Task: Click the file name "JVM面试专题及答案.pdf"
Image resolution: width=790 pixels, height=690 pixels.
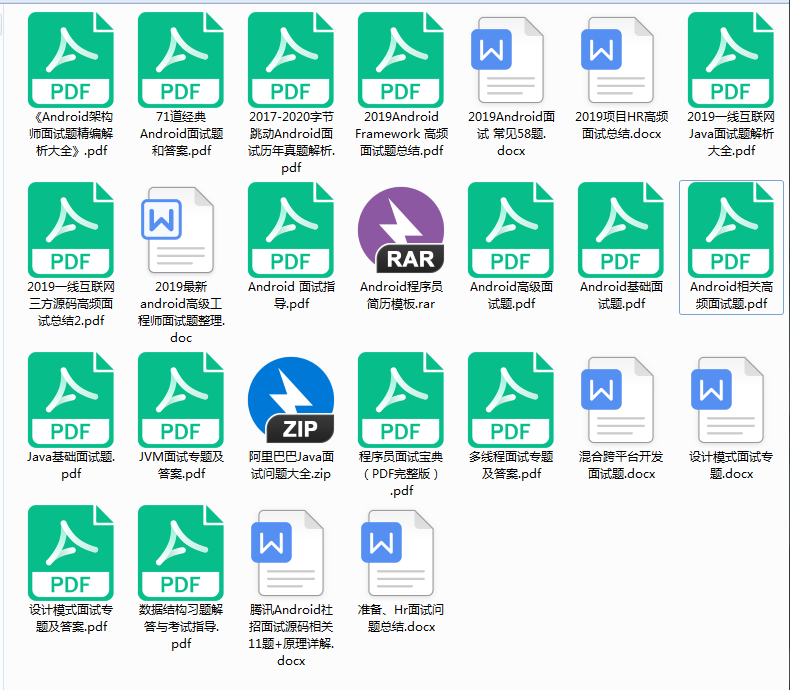Action: click(x=181, y=465)
